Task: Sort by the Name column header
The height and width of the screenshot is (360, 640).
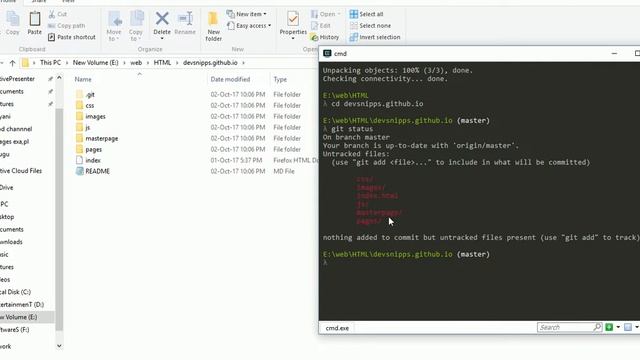Action: click(83, 79)
